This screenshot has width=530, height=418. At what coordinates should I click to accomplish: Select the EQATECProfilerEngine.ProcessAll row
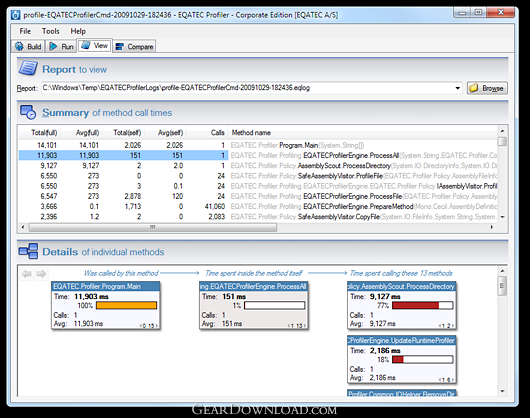click(258, 155)
